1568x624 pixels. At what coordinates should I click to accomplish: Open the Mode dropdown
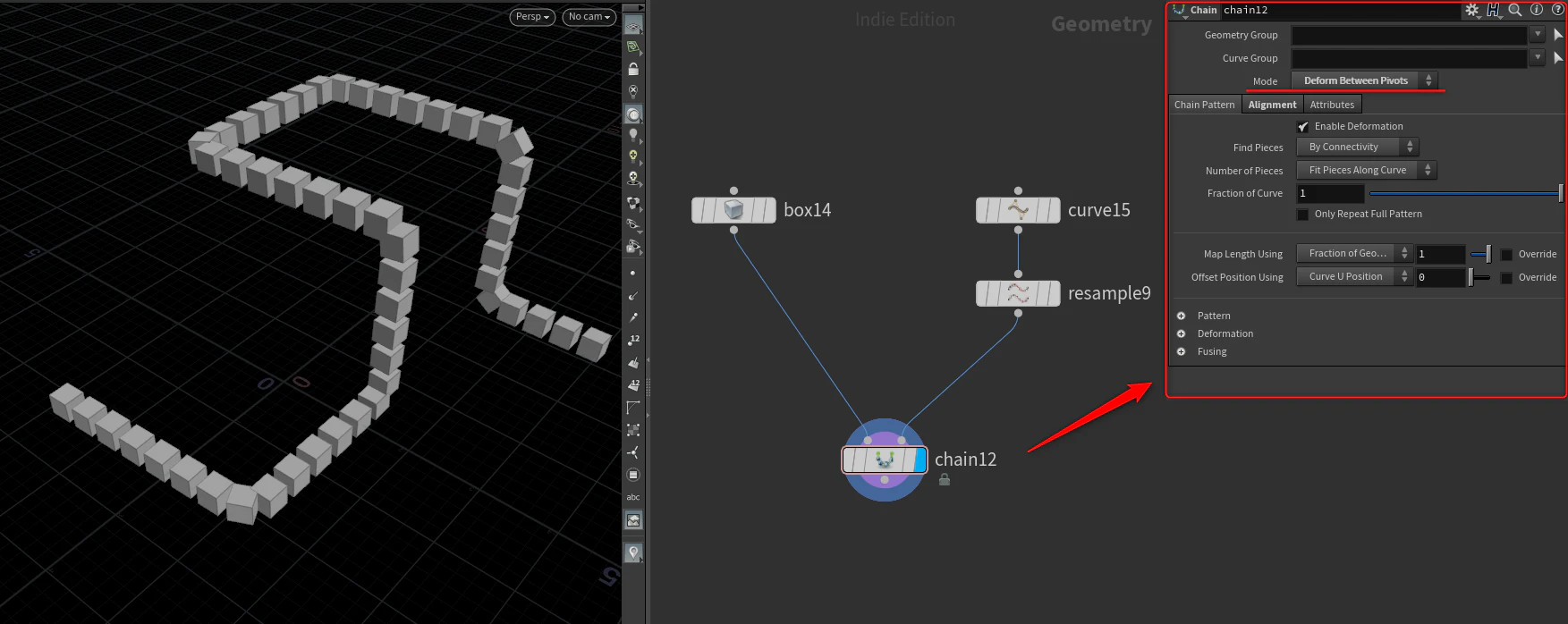point(1364,80)
